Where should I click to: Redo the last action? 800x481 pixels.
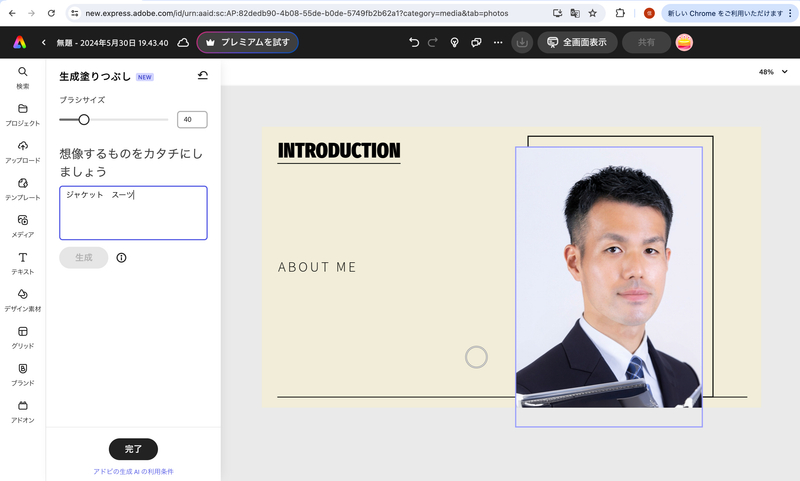click(433, 42)
